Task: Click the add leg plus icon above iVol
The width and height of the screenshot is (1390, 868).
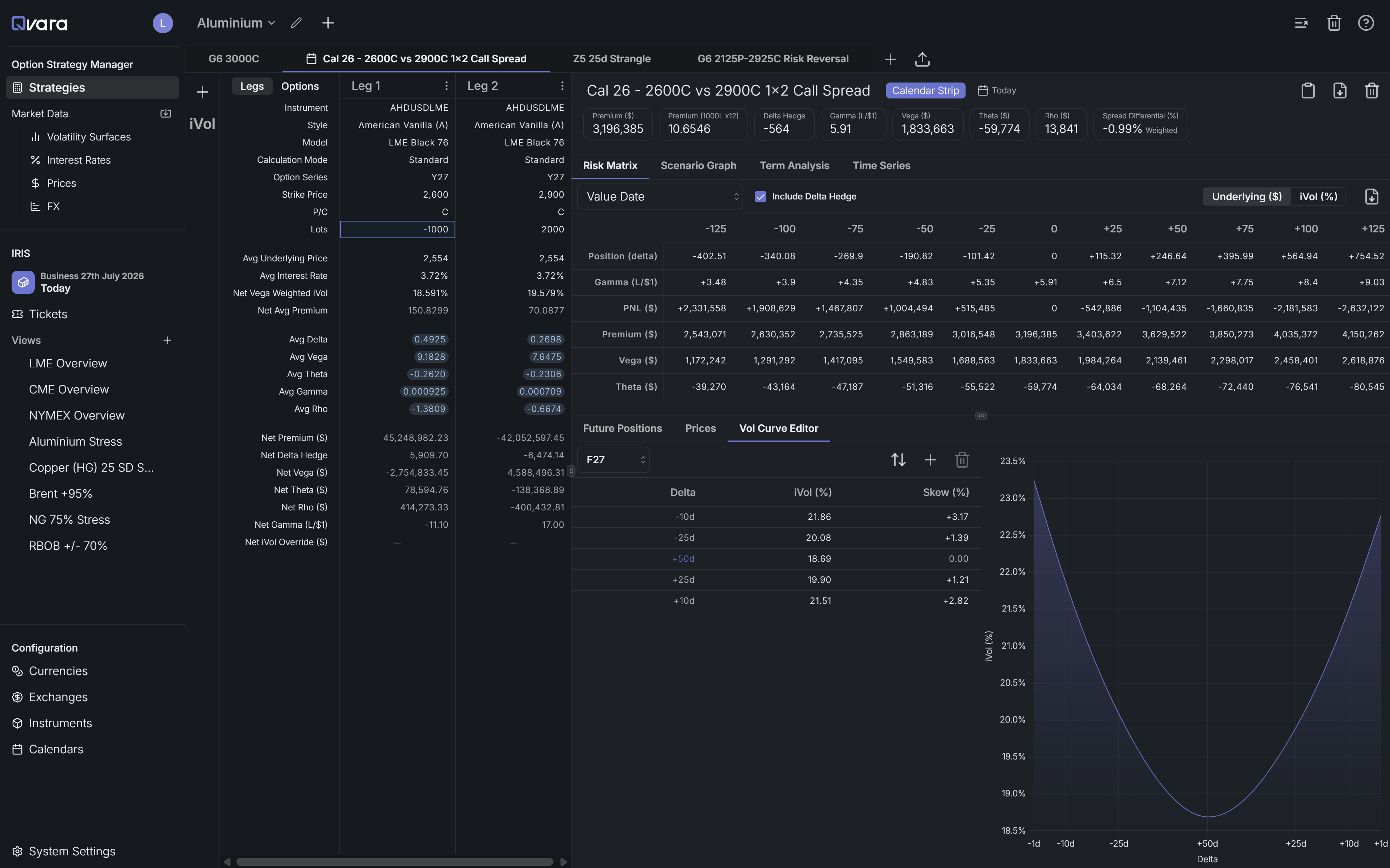Action: pos(202,92)
